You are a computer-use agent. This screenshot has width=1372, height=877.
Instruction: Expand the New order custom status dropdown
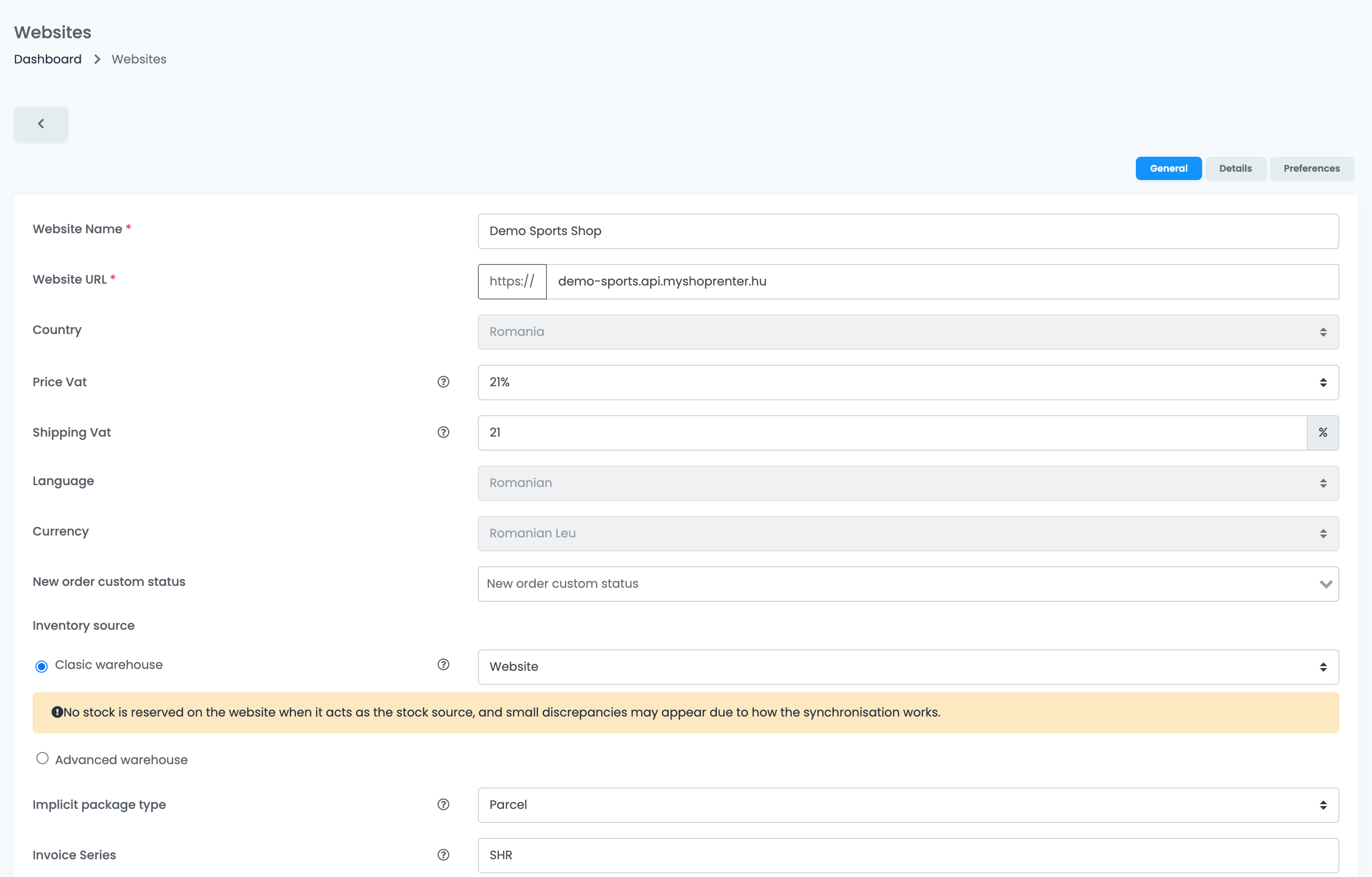[908, 584]
